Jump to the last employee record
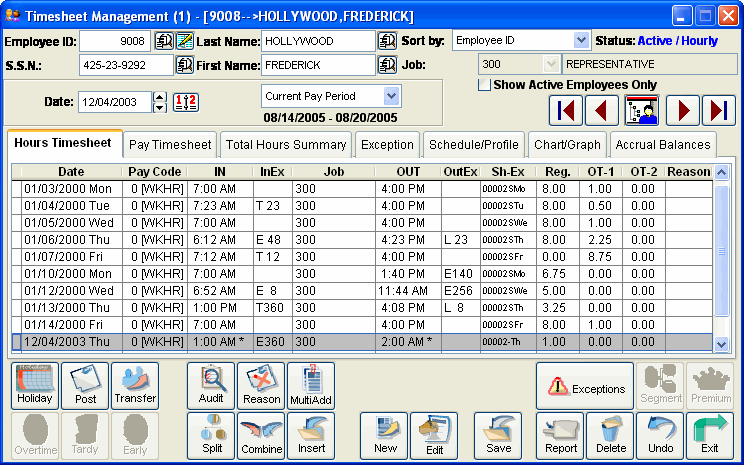744x465 pixels. pyautogui.click(x=718, y=111)
